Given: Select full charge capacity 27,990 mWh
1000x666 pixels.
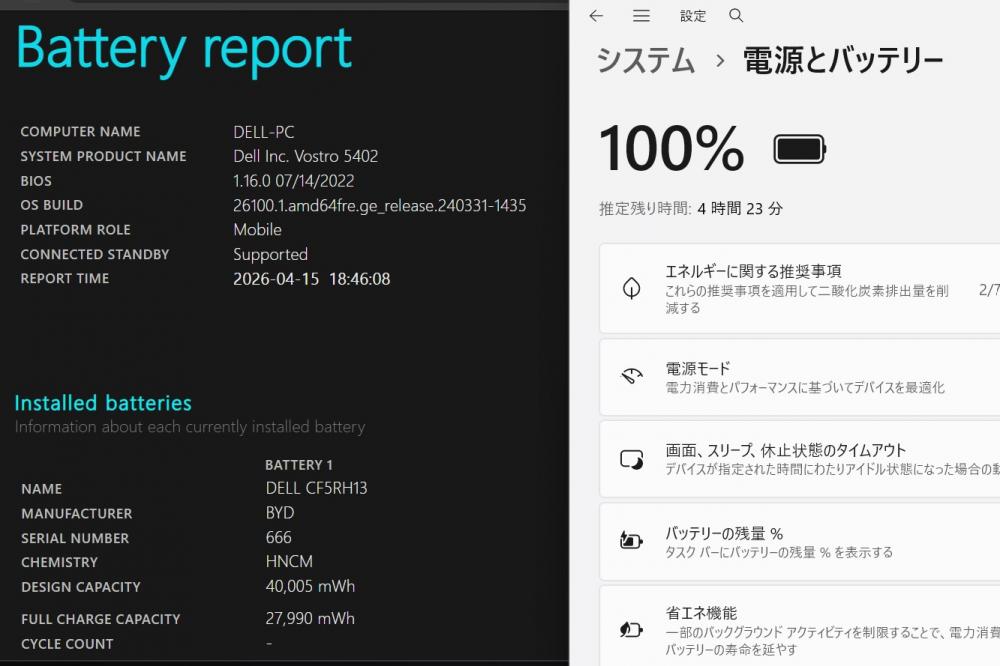Looking at the screenshot, I should [x=310, y=618].
